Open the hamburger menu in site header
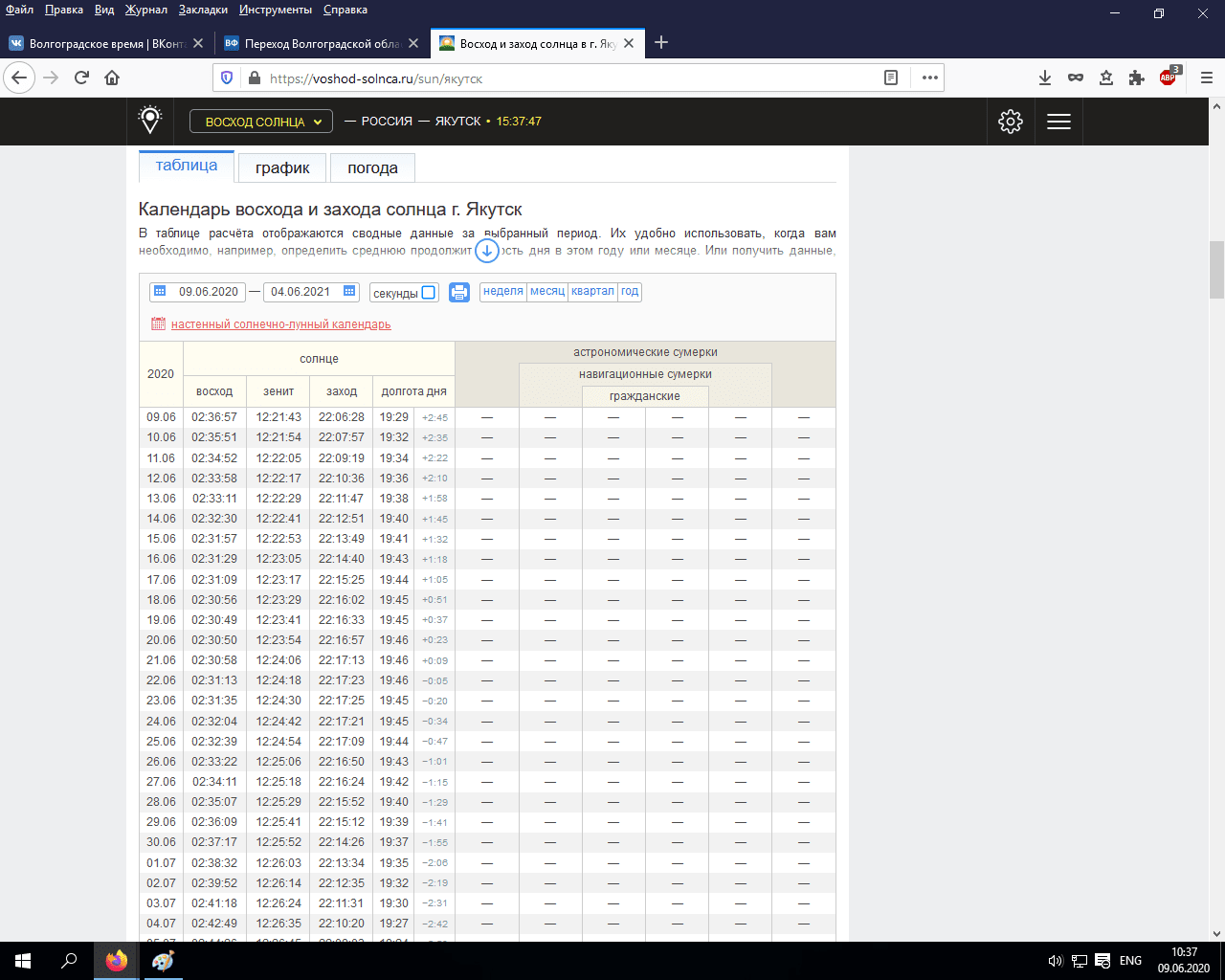1225x980 pixels. [1058, 122]
